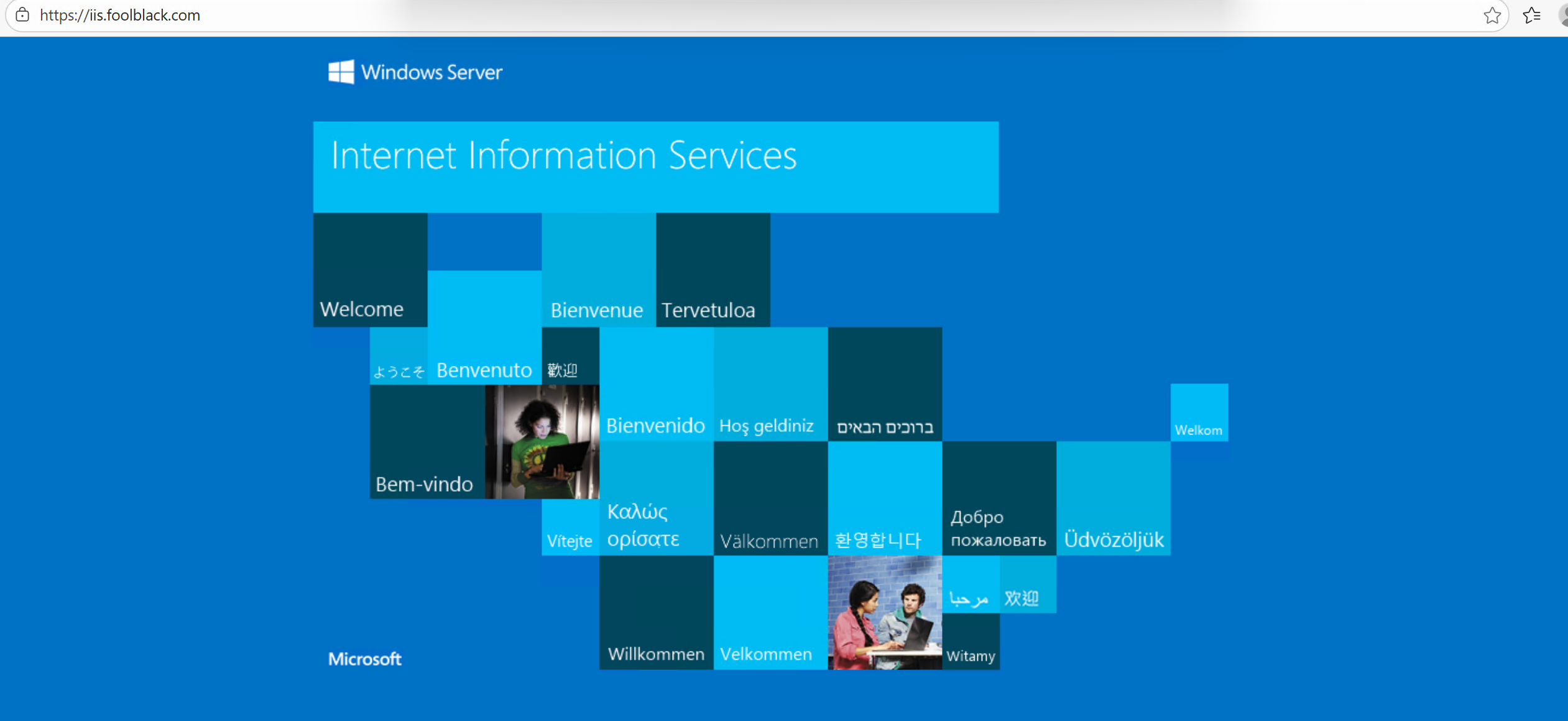Click the site lock icon in address bar
Image resolution: width=1568 pixels, height=721 pixels.
point(22,15)
